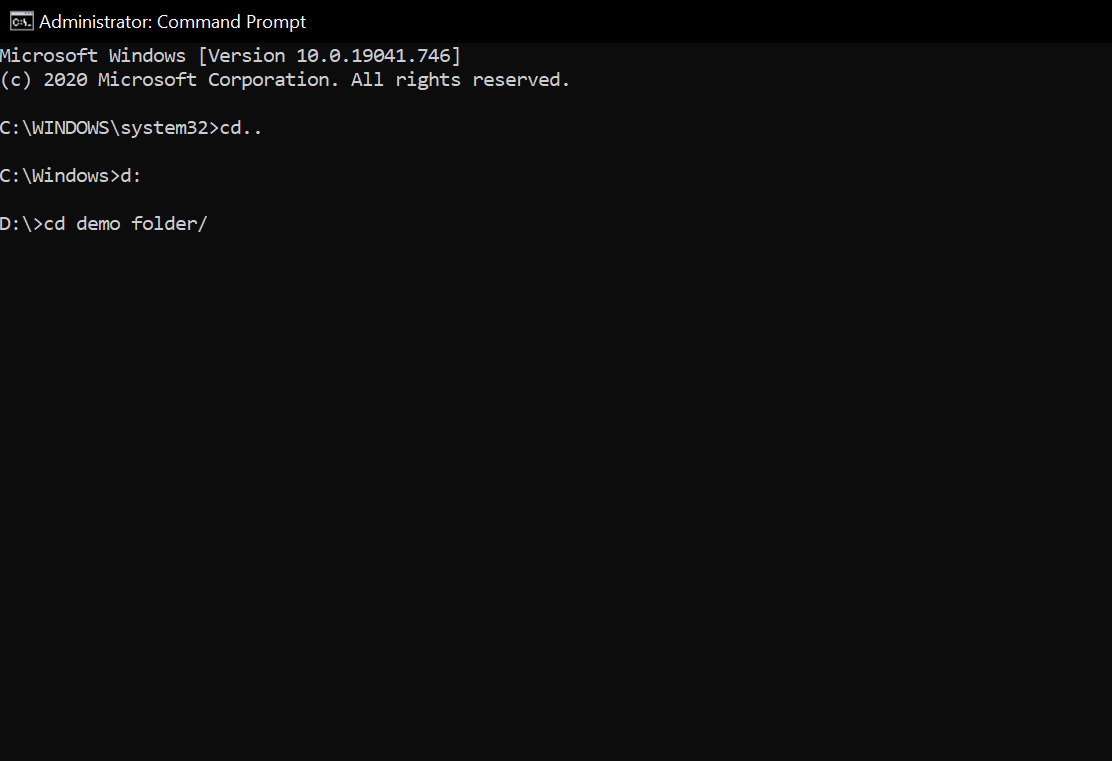Image resolution: width=1112 pixels, height=761 pixels.
Task: Click the word "demo" in the command line
Action: tap(98, 224)
